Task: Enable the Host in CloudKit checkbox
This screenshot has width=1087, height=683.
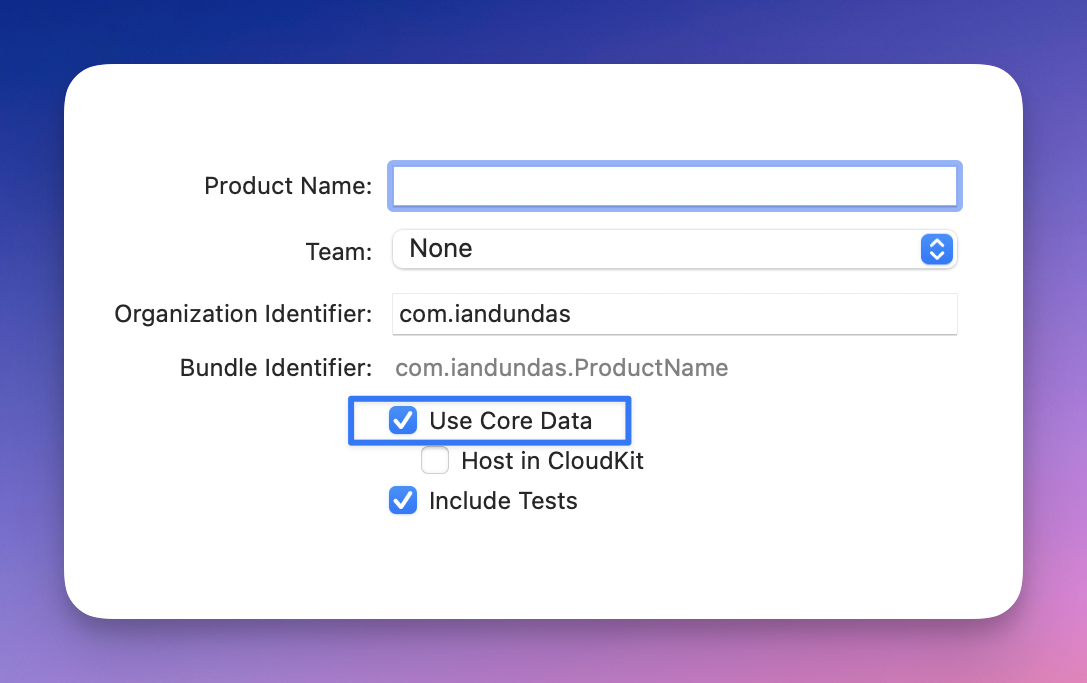Action: pos(435,461)
